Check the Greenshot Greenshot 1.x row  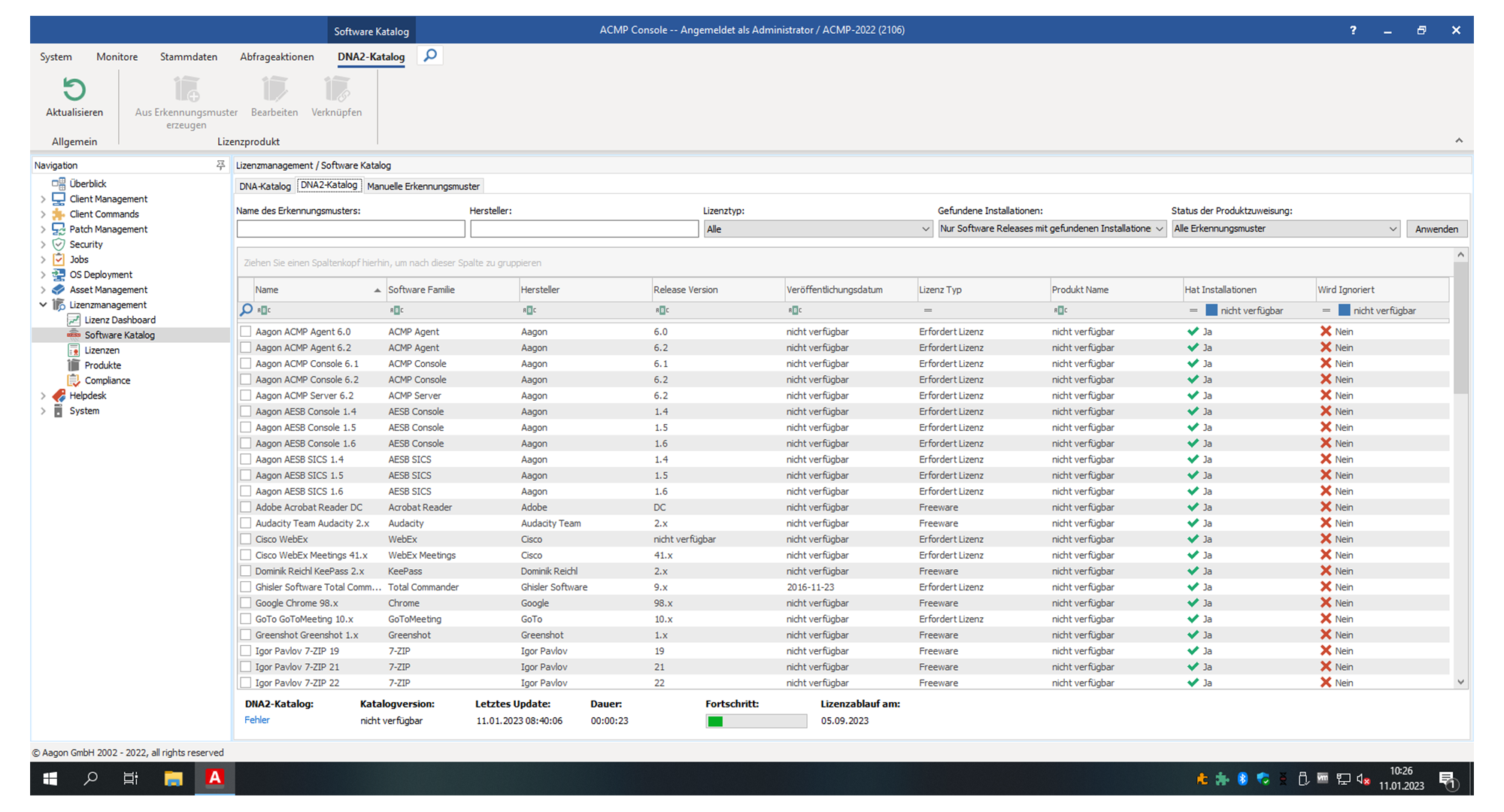[x=245, y=635]
